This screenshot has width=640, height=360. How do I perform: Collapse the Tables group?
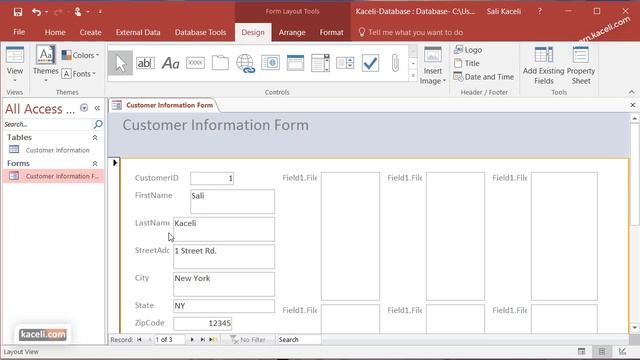[95, 138]
